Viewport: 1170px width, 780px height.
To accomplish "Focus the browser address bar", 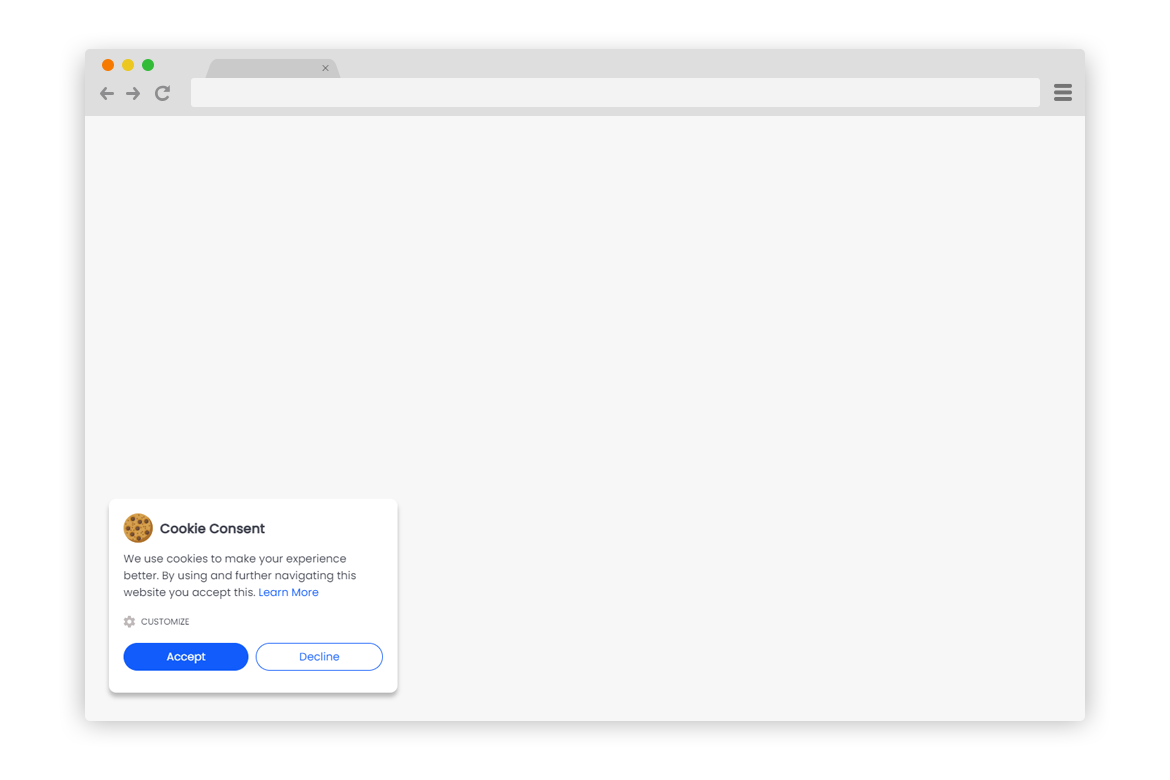I will click(x=615, y=93).
